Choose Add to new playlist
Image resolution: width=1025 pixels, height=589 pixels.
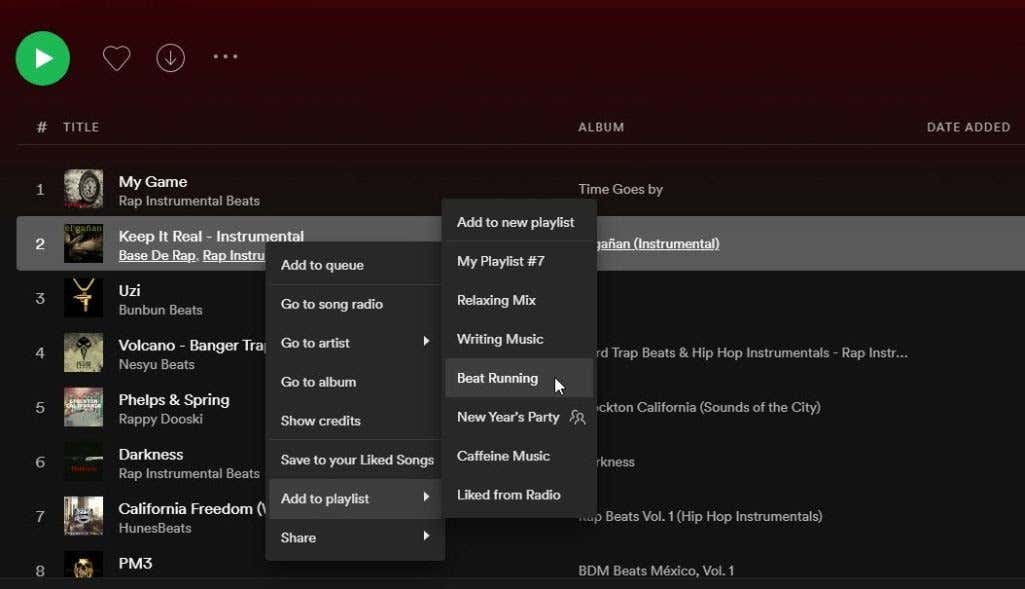(515, 222)
